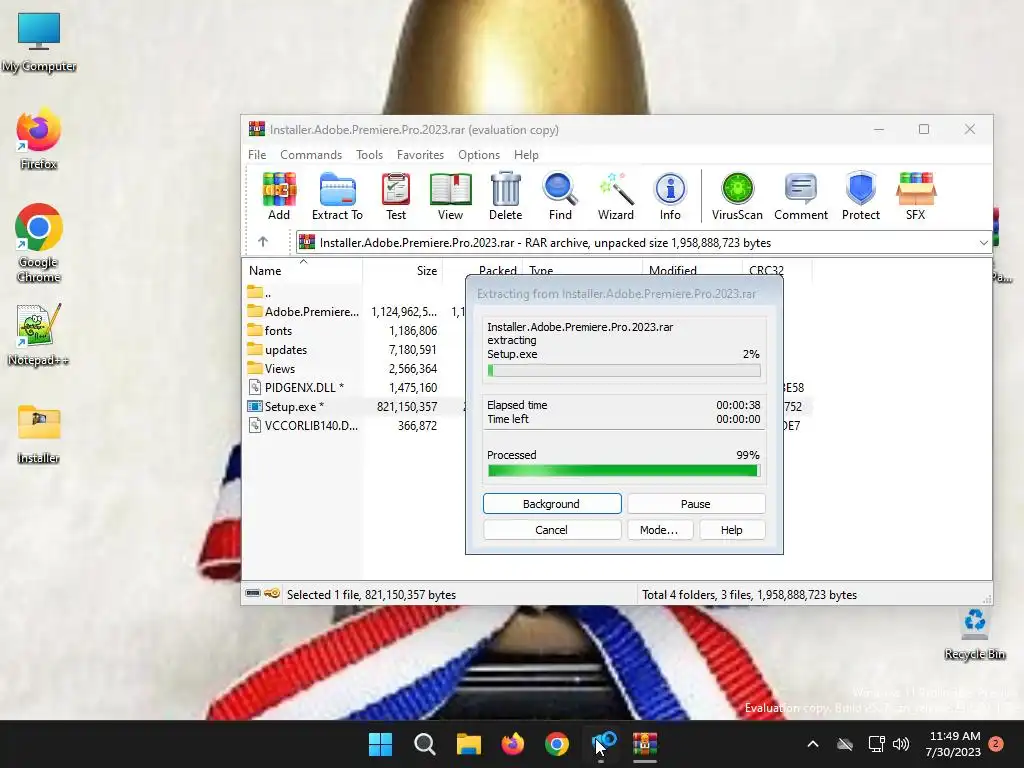The width and height of the screenshot is (1024, 768).
Task: Click the password key icon in status bar
Action: click(272, 594)
